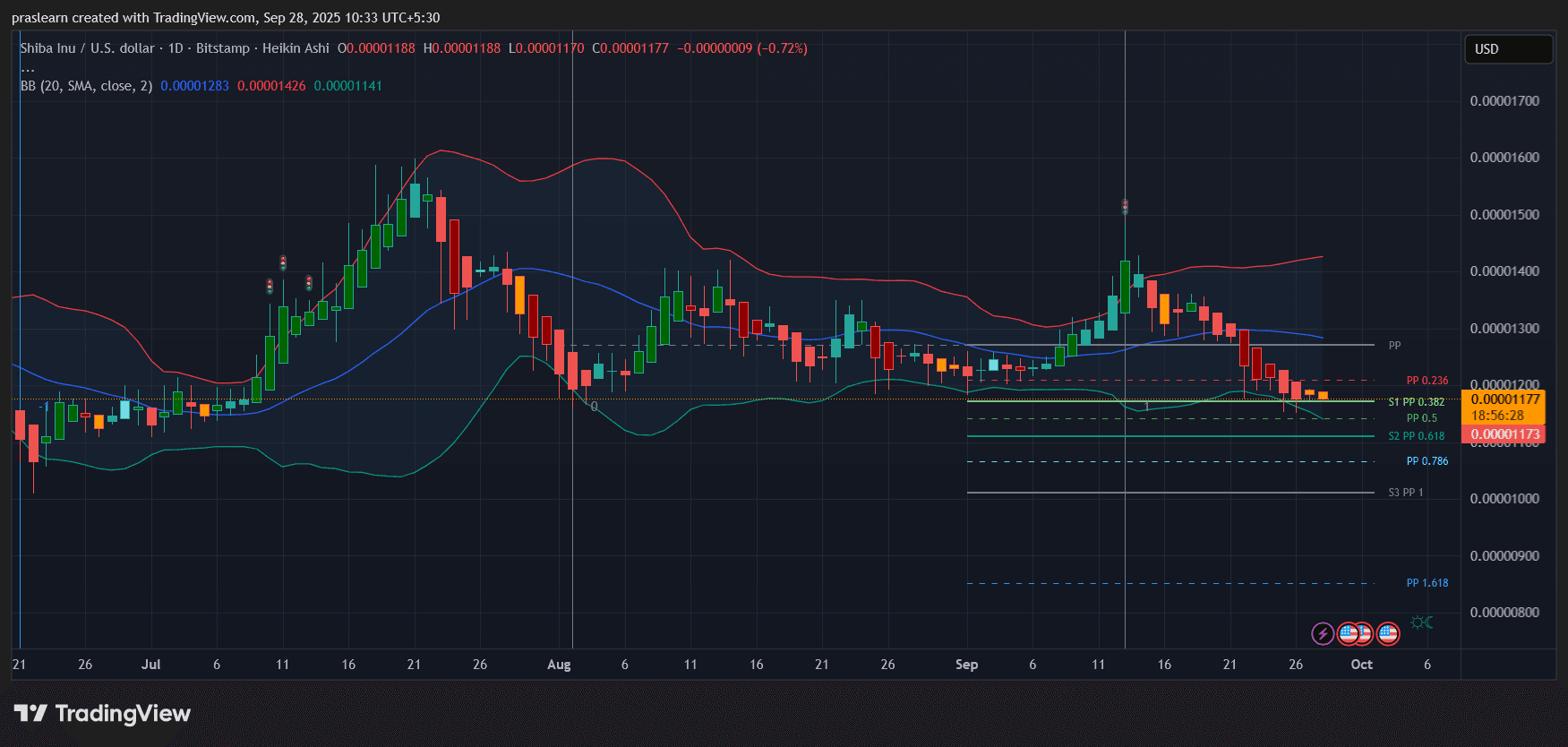Open the USD currency selector

(1508, 49)
